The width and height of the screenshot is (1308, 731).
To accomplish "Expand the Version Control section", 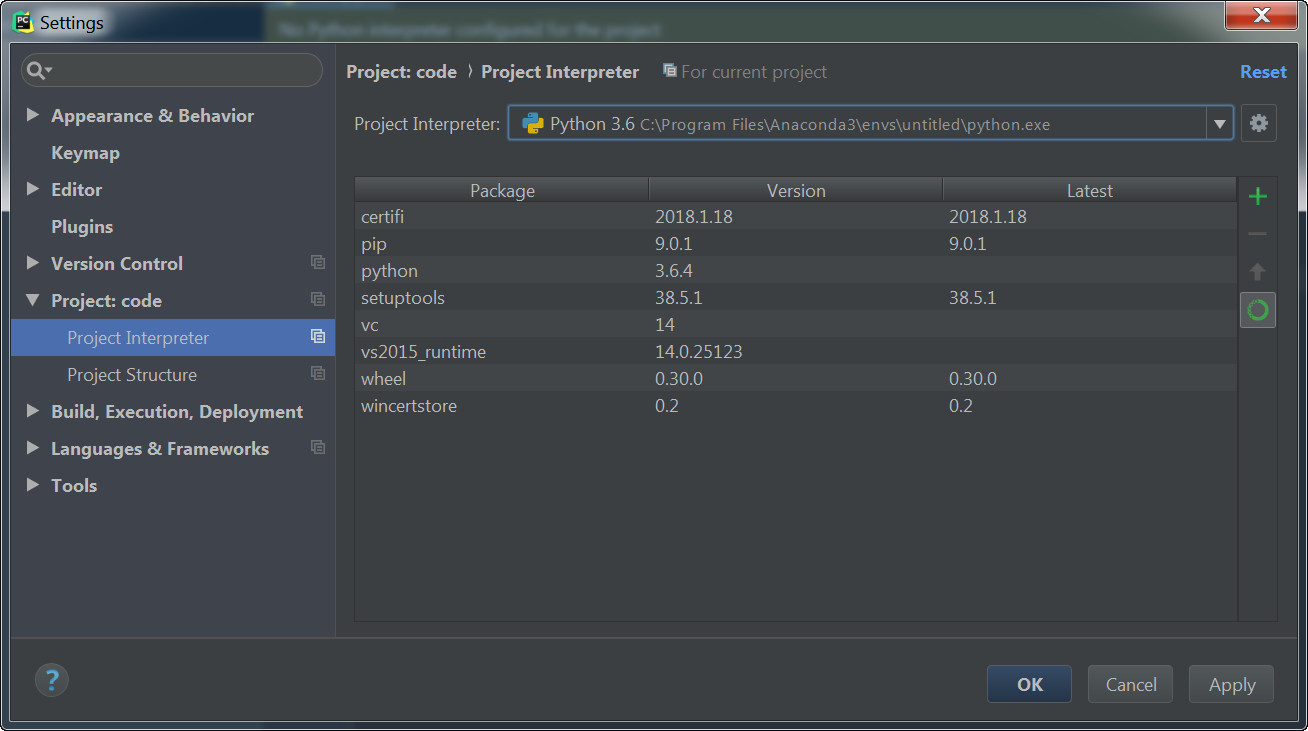I will coord(32,263).
